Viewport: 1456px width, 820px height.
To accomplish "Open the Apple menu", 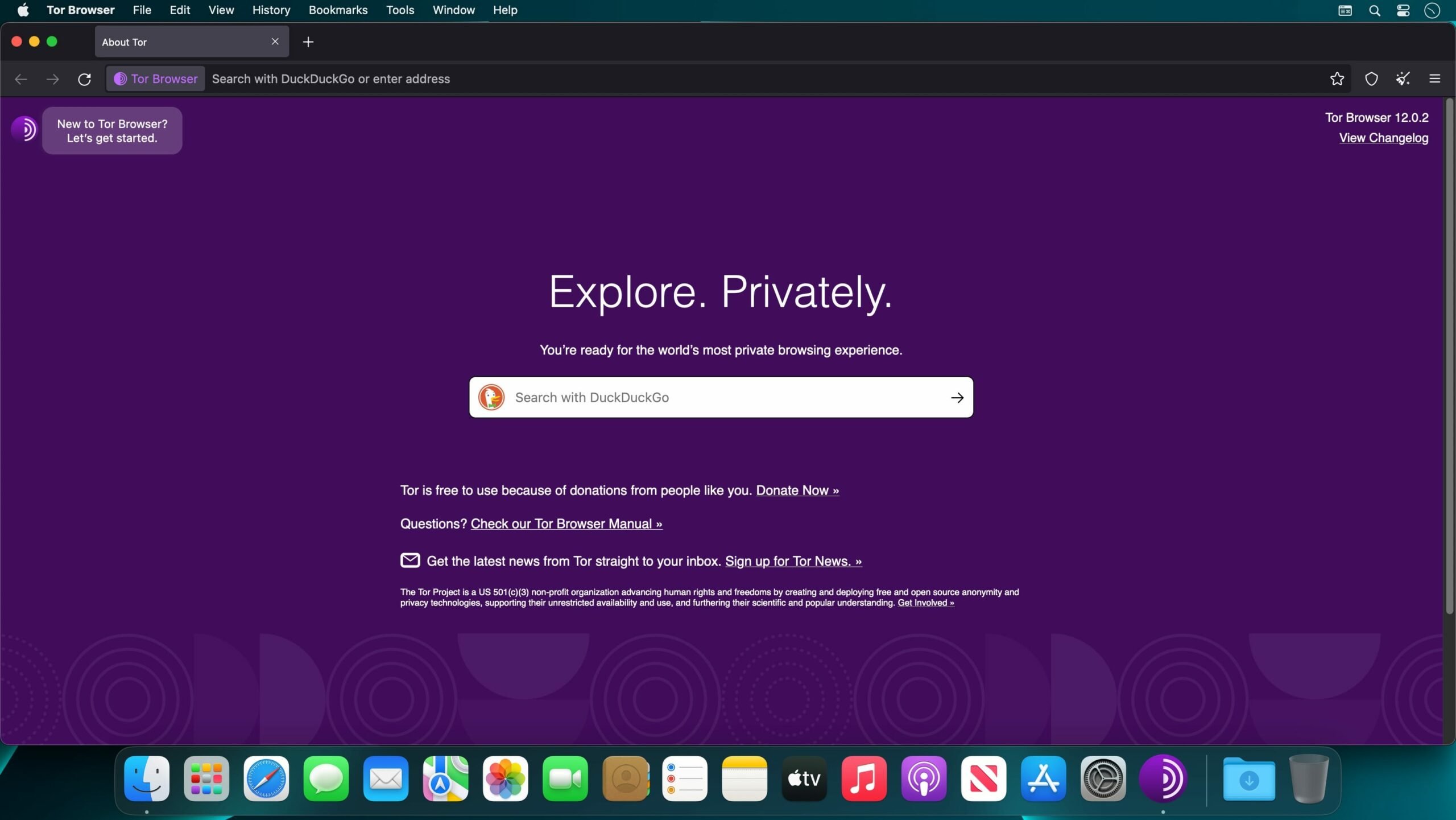I will click(23, 10).
